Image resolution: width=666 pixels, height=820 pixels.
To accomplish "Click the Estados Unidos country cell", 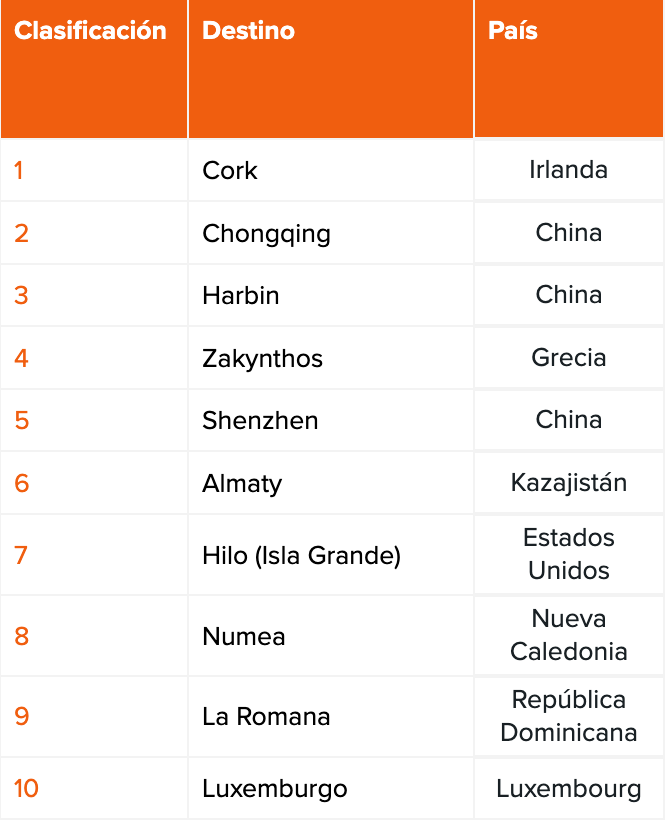I will 568,554.
